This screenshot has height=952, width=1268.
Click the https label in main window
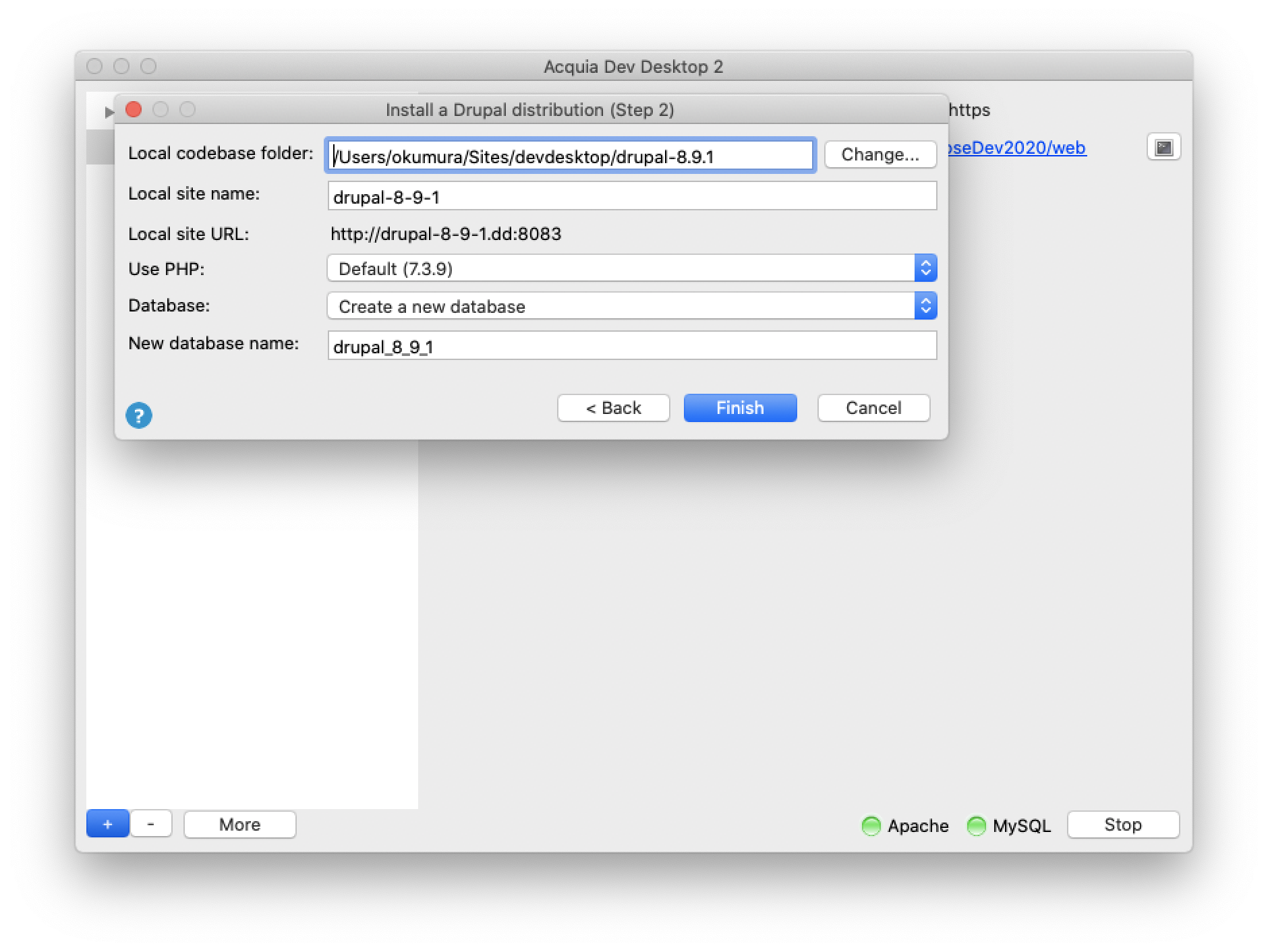coord(969,110)
